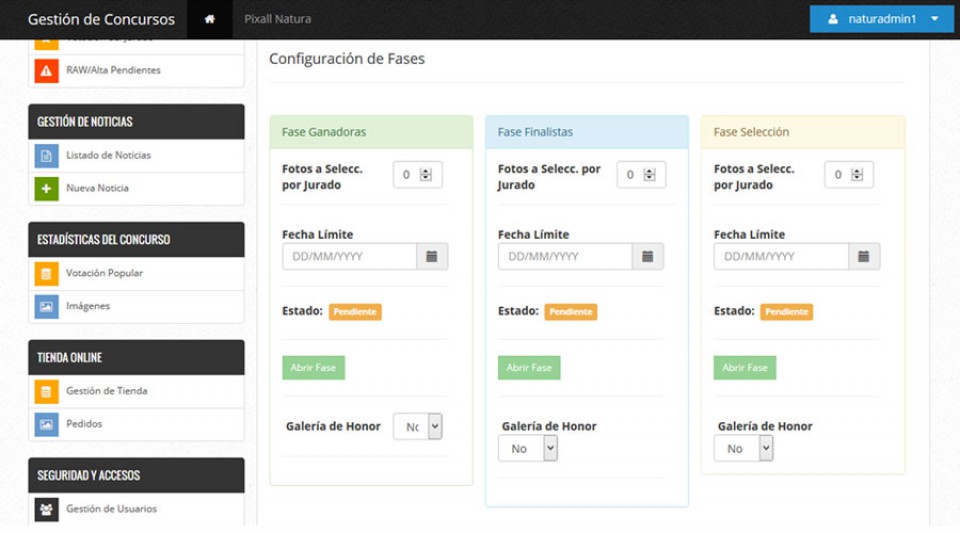The image size is (960, 533).
Task: Click the Estadísticas del Concurso section header
Action: click(x=136, y=240)
